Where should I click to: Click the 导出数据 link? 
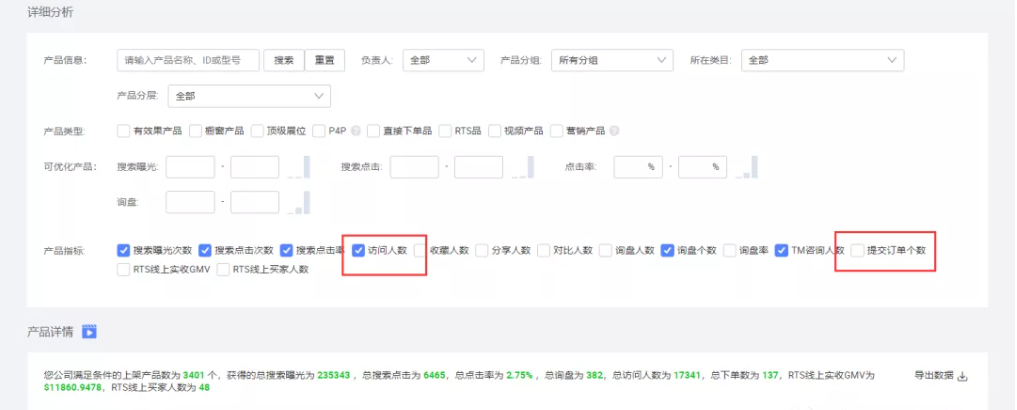934,376
